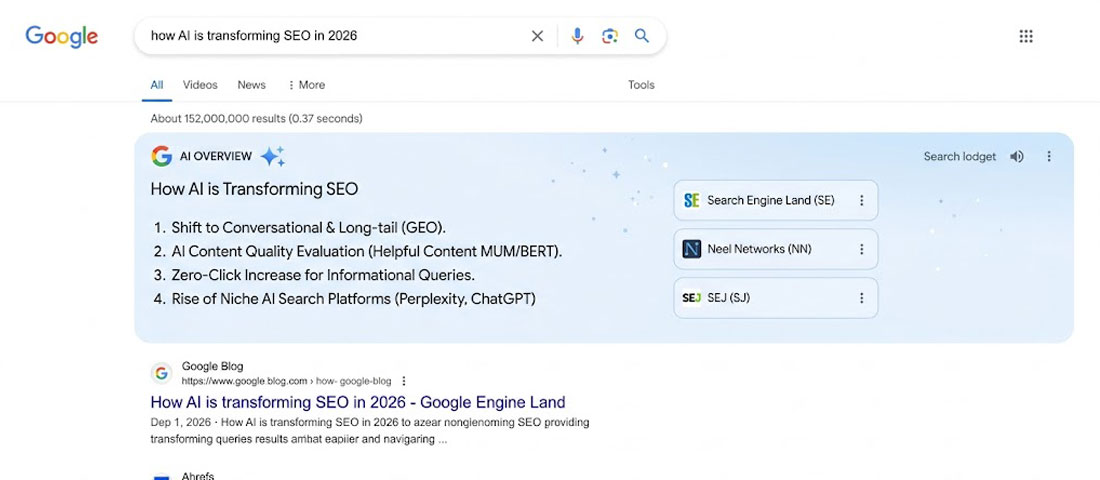Screen dimensions: 1100x480
Task: Click inside the search query field
Action: 337,36
